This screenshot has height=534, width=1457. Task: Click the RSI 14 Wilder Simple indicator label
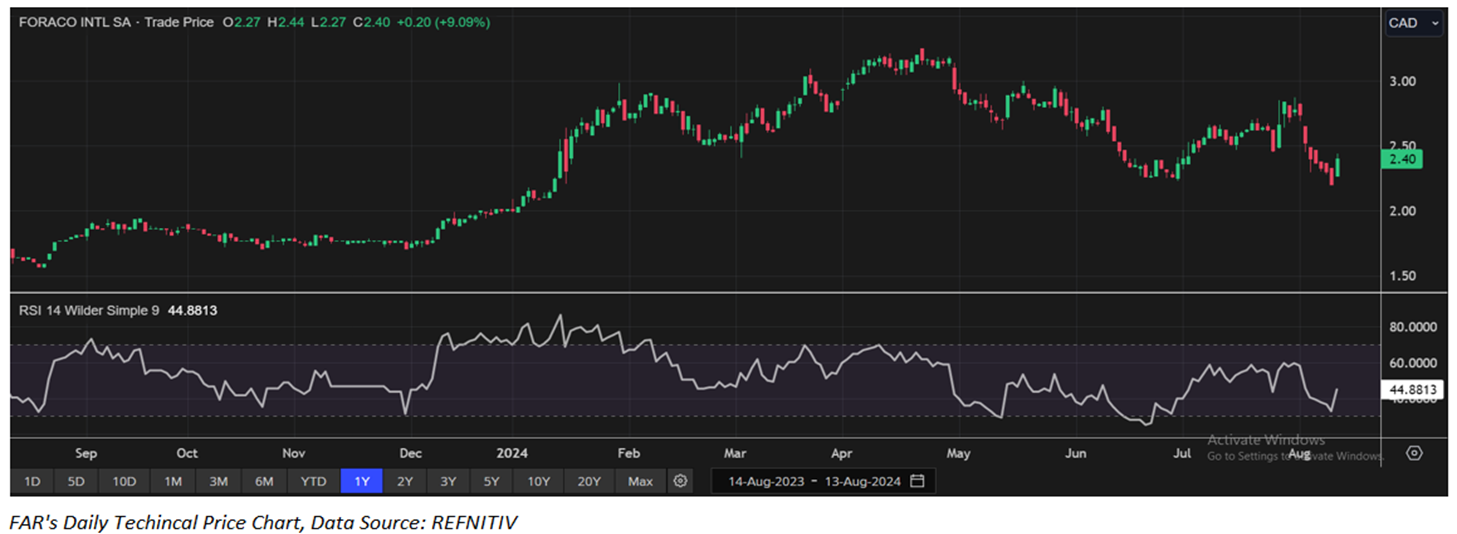(x=88, y=311)
